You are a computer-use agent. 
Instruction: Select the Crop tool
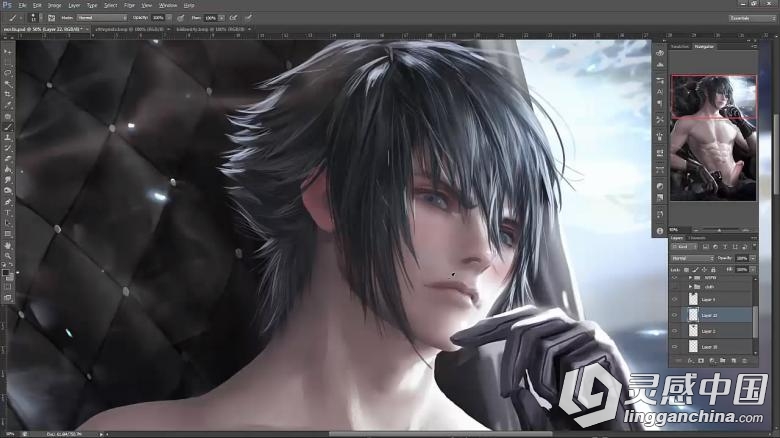[7, 94]
